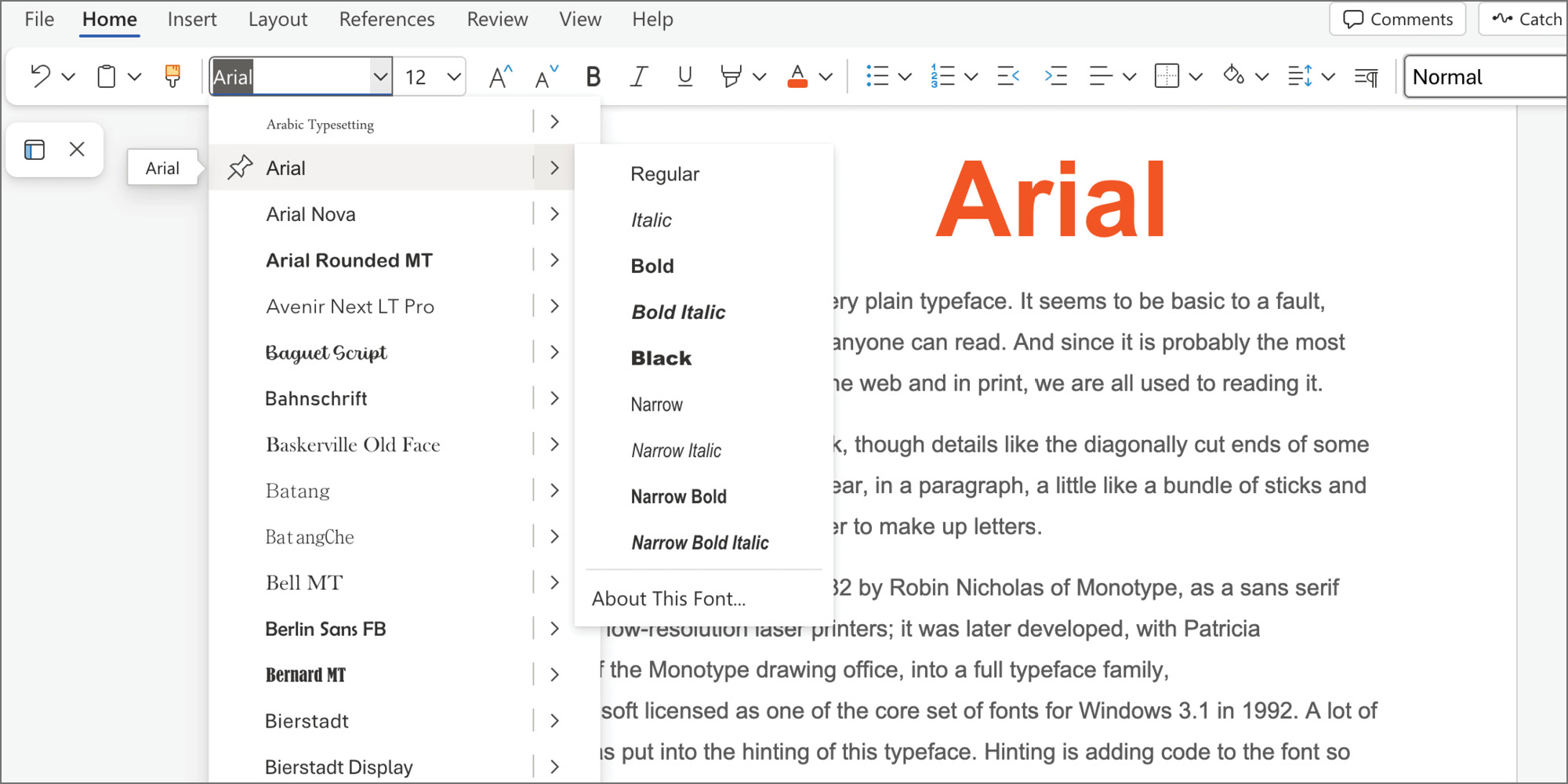This screenshot has height=784, width=1568.
Task: Click the Bullets list icon
Action: click(x=878, y=76)
